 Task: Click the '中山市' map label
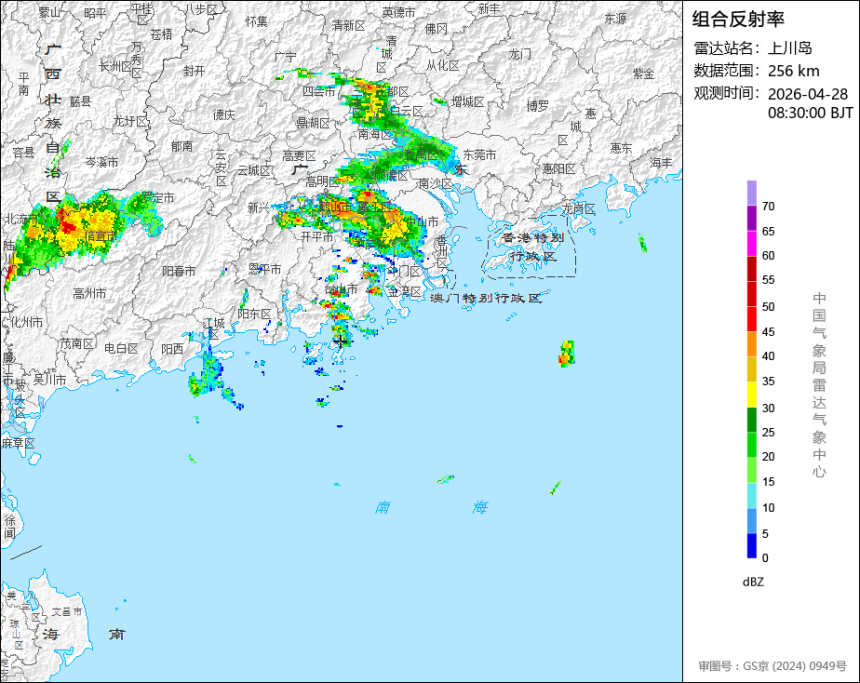pos(422,222)
